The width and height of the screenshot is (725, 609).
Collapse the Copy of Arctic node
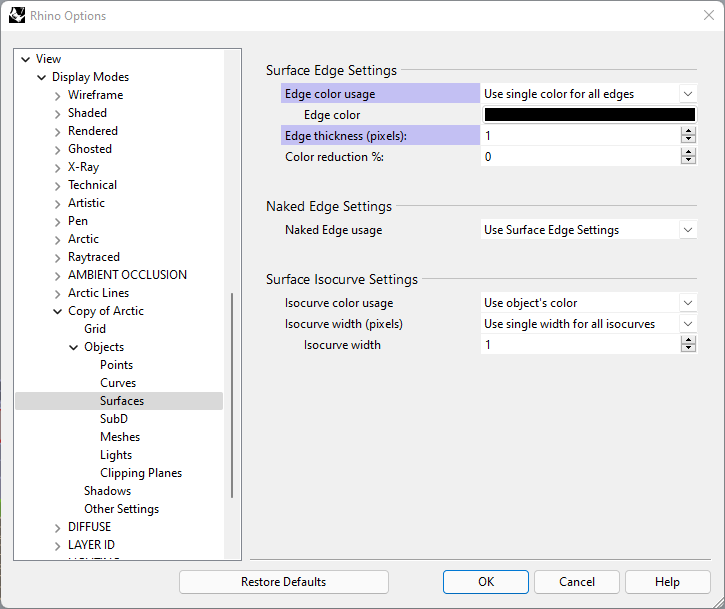pos(57,311)
